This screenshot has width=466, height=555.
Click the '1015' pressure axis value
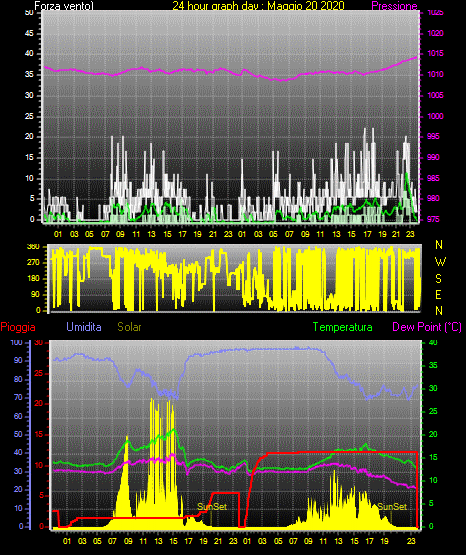point(435,53)
